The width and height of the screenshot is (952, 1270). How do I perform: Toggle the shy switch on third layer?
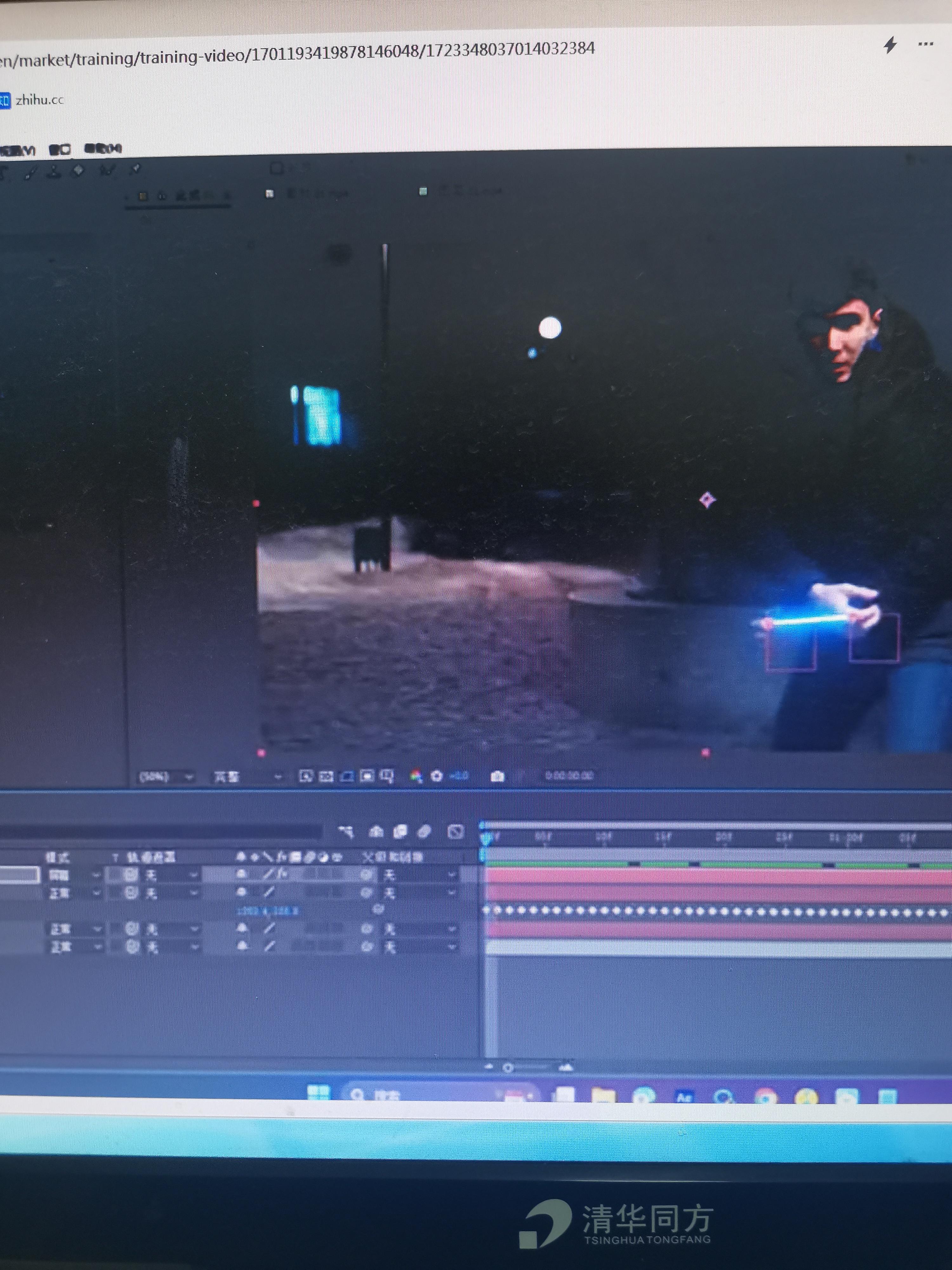click(242, 928)
